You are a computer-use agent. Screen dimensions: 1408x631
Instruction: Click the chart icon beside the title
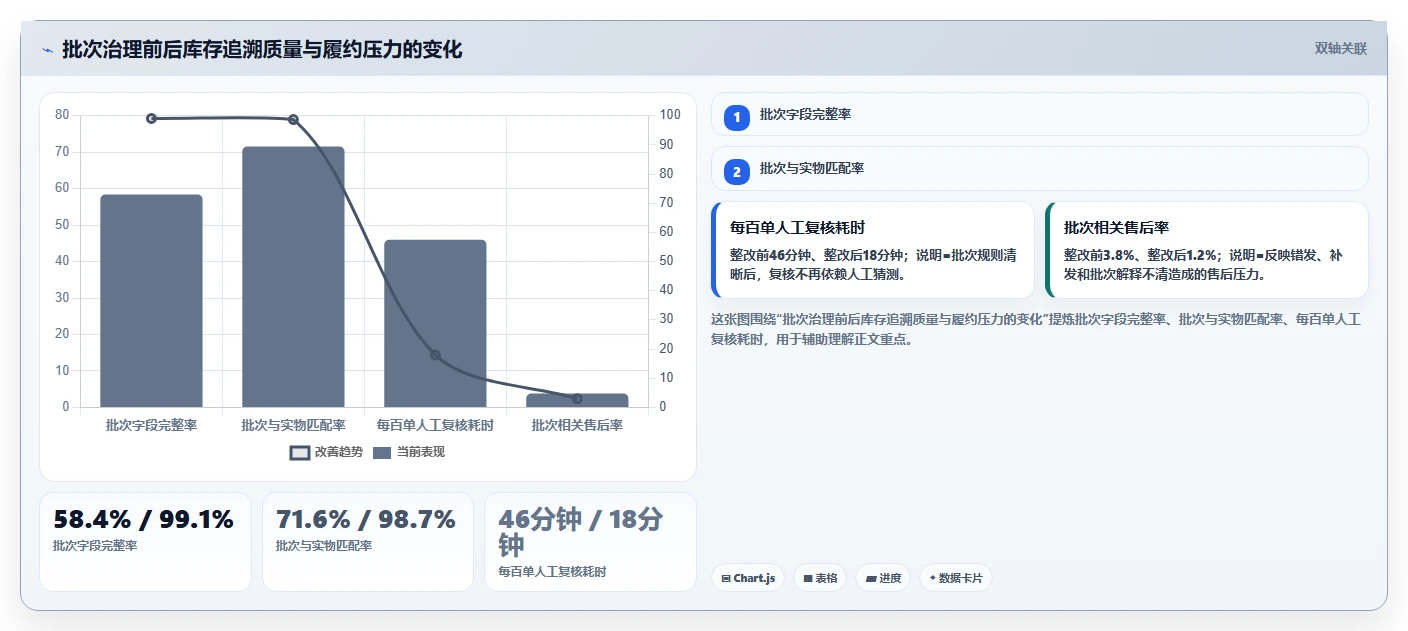[47, 50]
